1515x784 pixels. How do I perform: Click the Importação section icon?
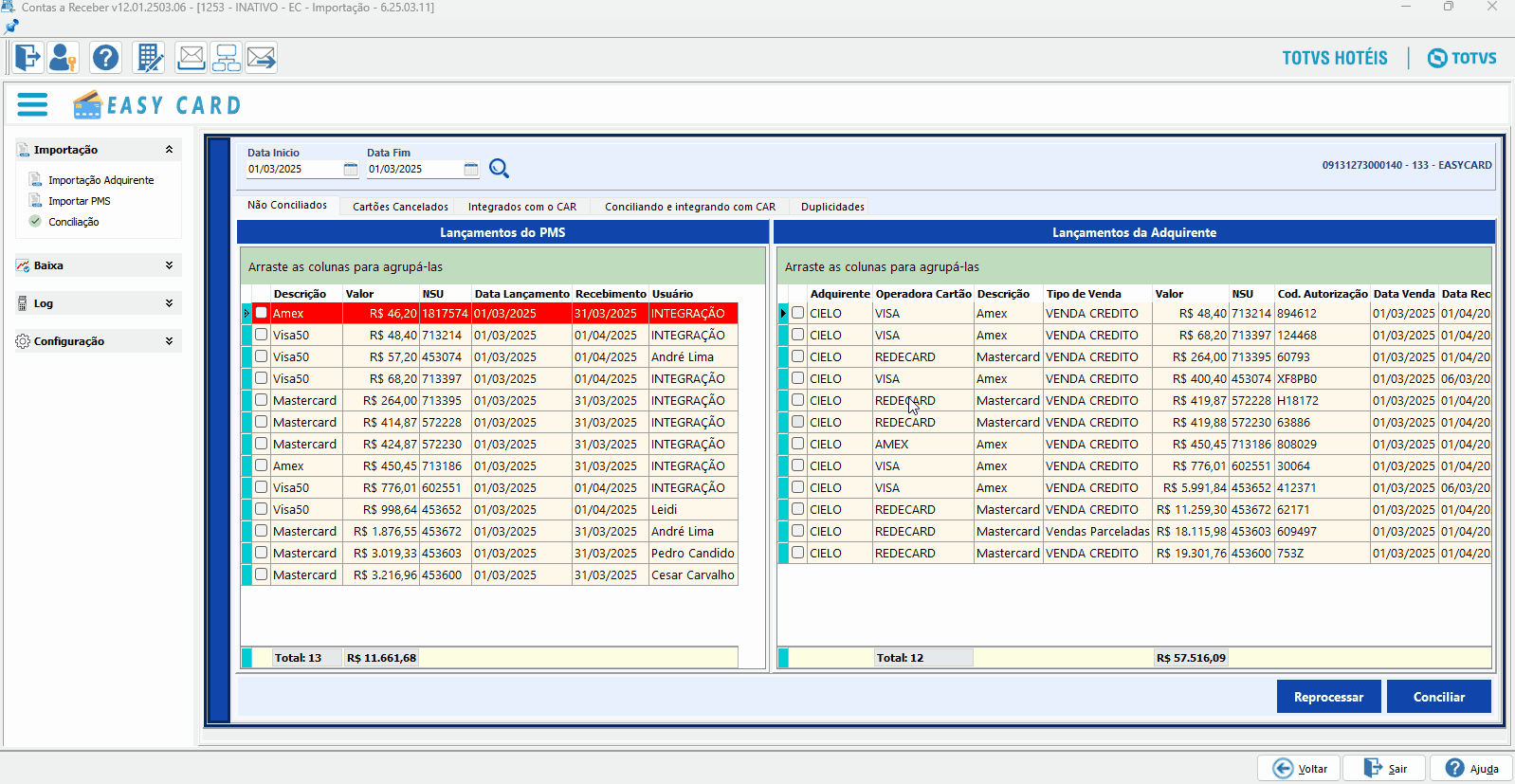23,150
